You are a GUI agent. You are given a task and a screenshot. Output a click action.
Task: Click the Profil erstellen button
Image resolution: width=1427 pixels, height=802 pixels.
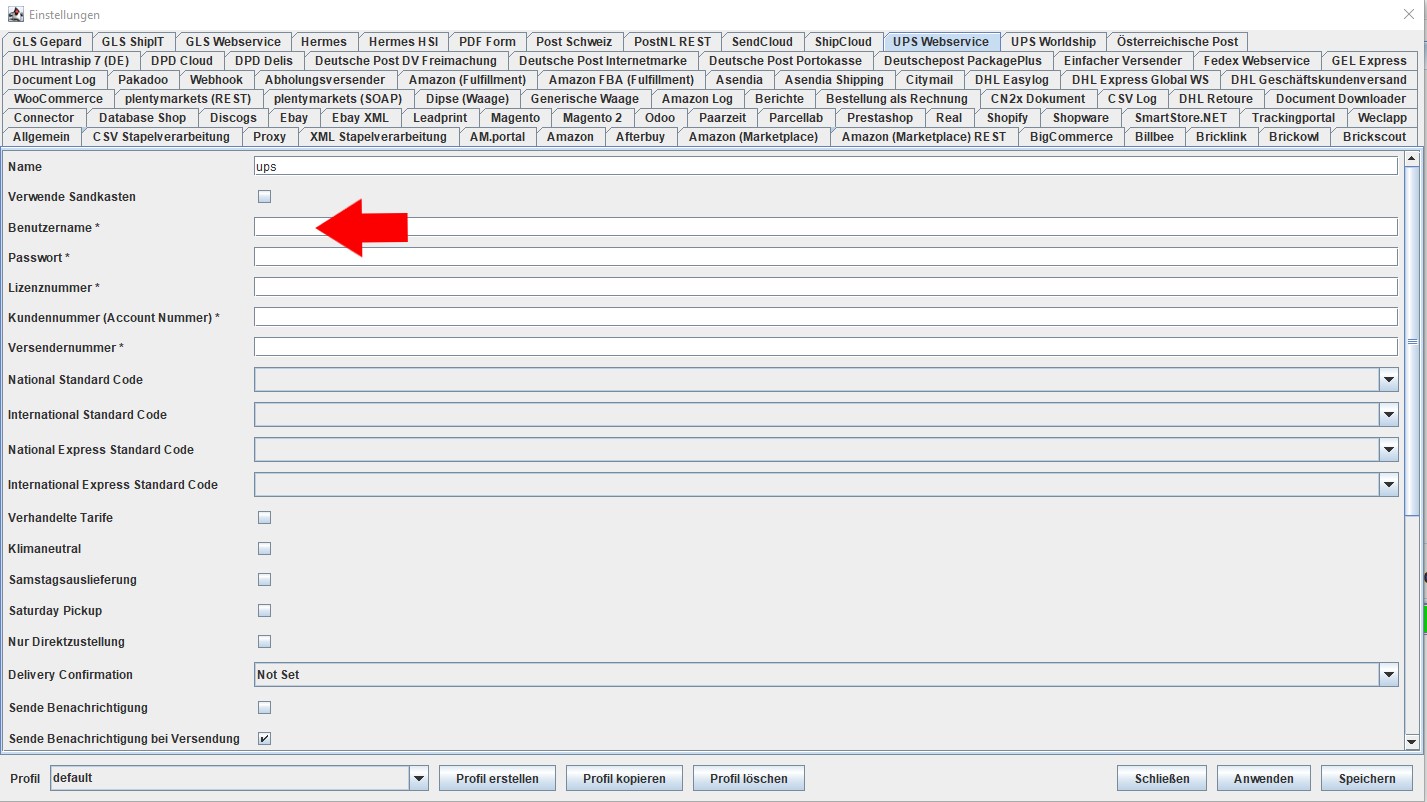tap(497, 779)
